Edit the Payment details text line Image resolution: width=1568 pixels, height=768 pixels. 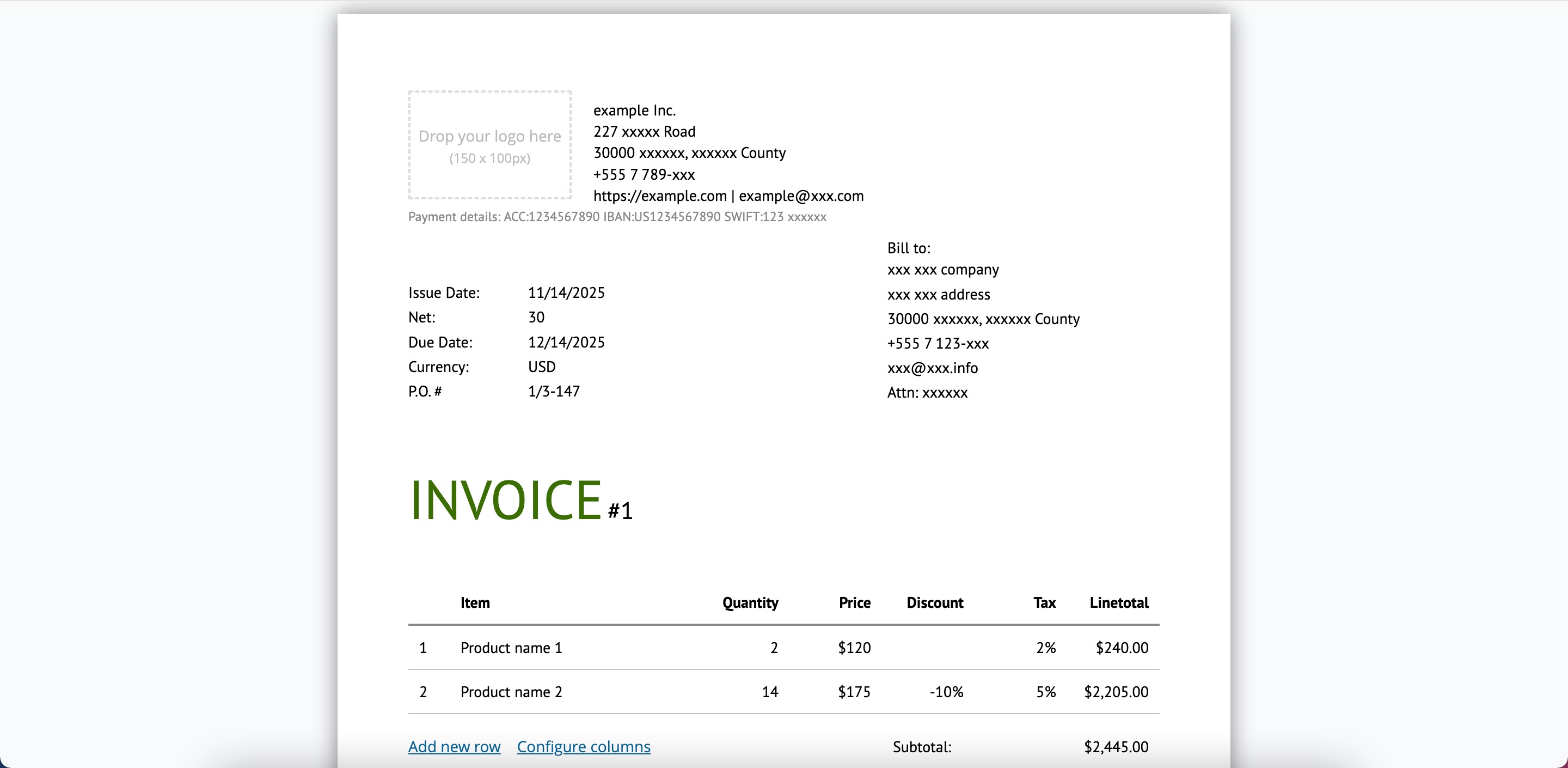click(617, 217)
